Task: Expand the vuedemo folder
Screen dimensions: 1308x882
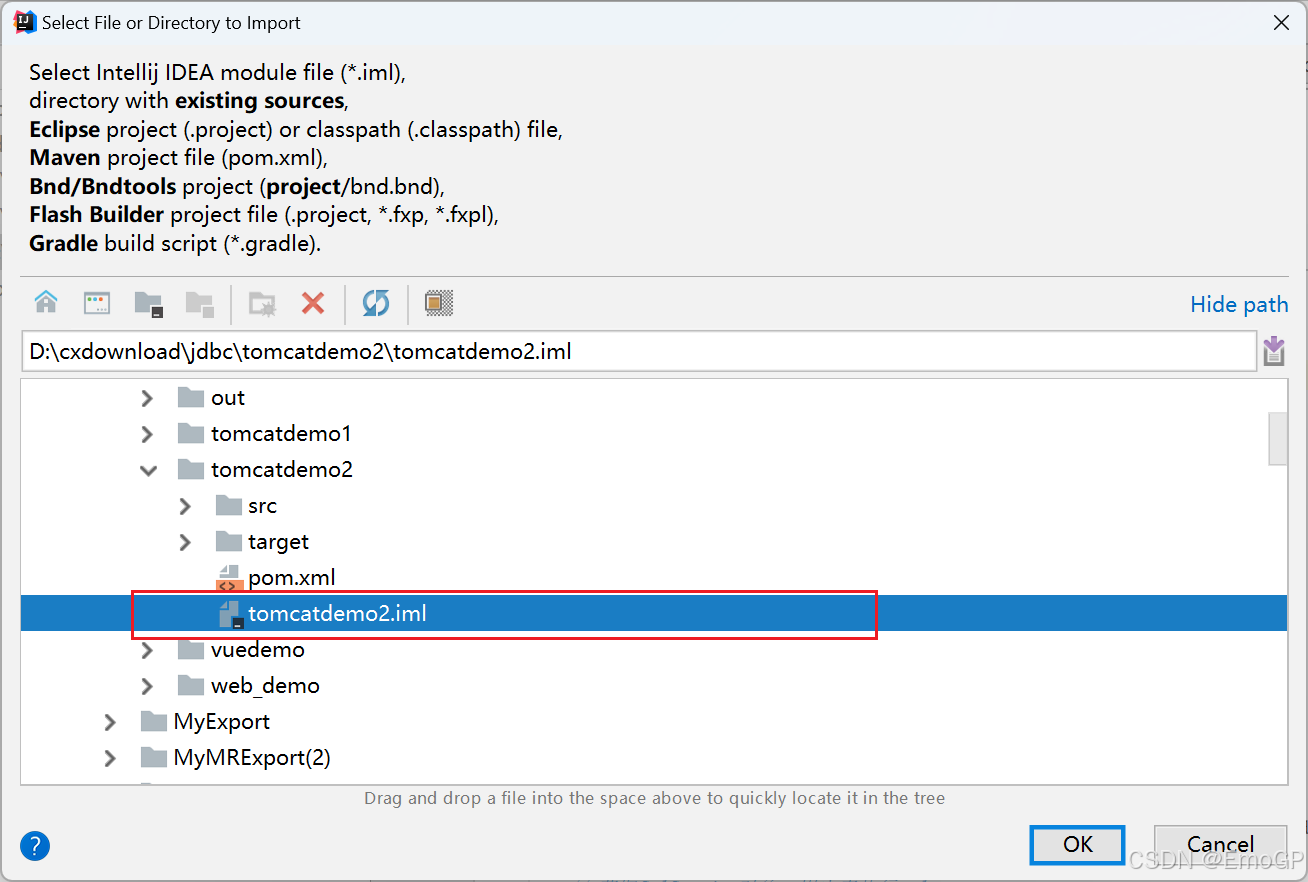Action: [147, 650]
